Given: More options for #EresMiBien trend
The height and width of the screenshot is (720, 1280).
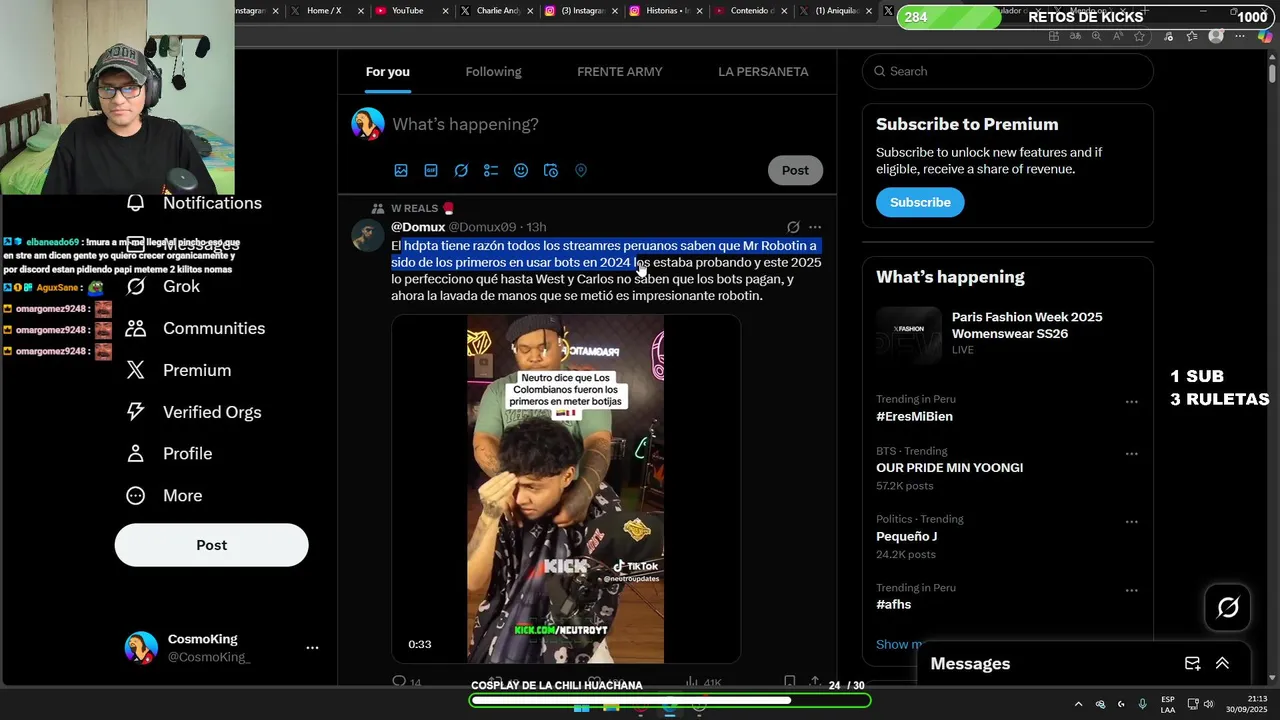Looking at the screenshot, I should coord(1132,402).
